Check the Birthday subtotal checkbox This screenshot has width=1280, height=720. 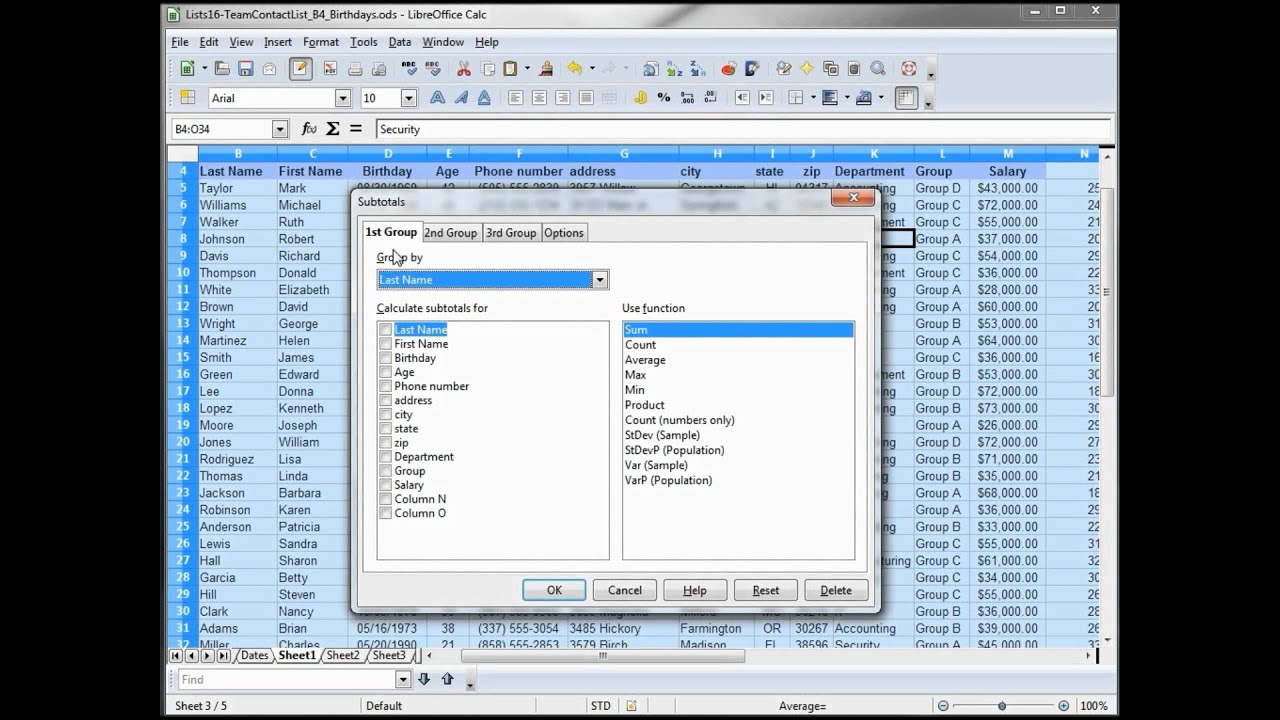pyautogui.click(x=386, y=358)
